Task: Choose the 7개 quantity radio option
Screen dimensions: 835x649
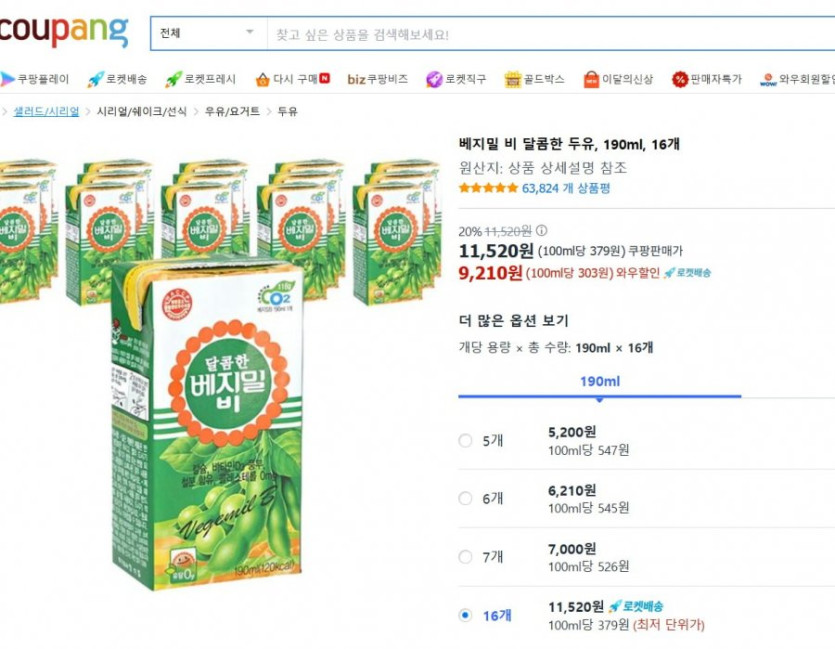Action: 465,557
